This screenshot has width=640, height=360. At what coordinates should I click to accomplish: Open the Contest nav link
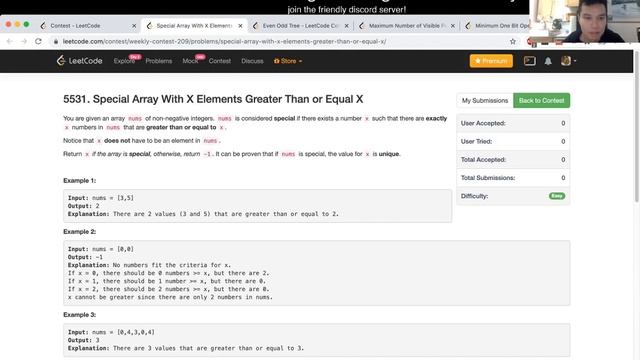coord(220,61)
